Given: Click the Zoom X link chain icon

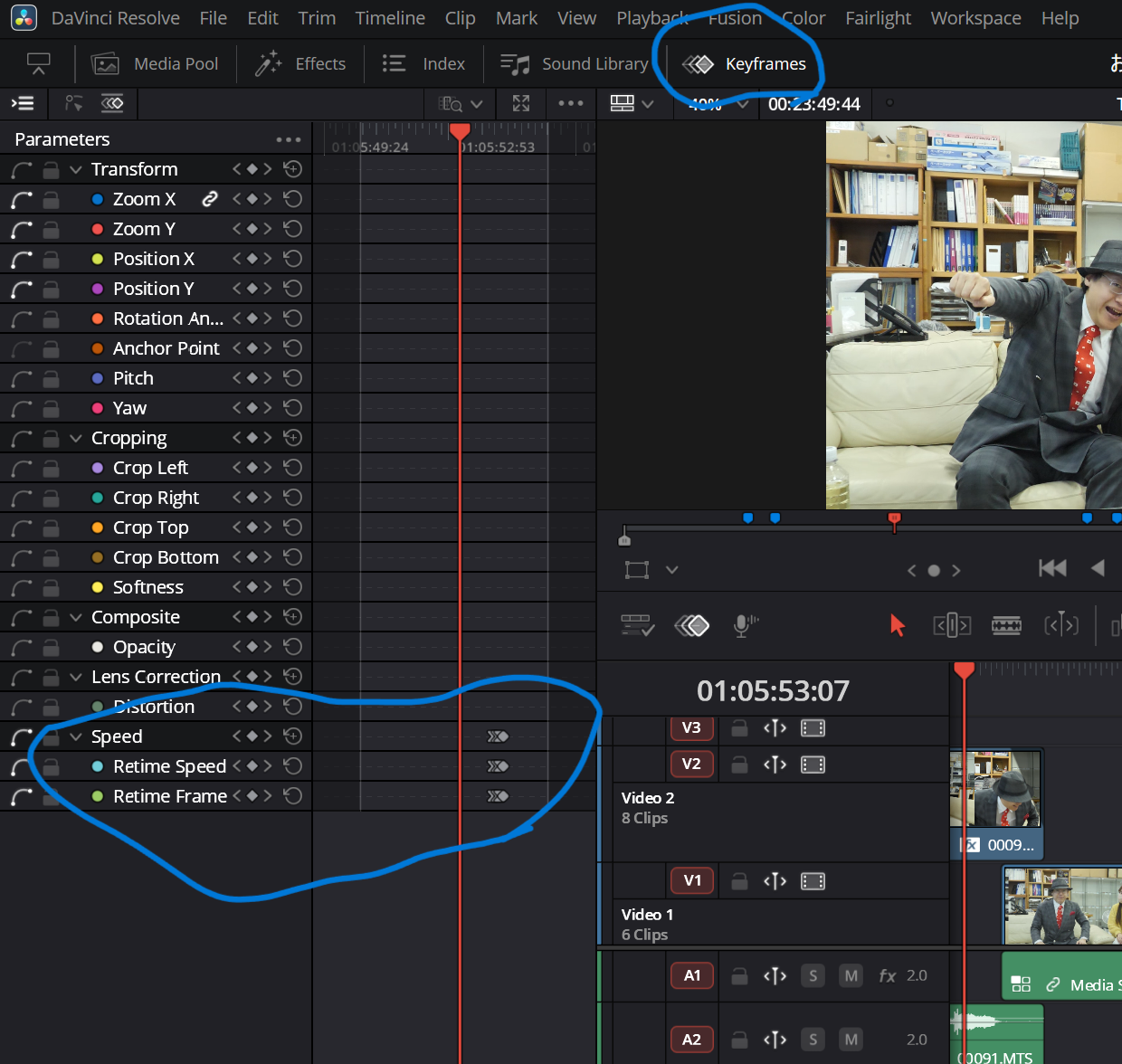Looking at the screenshot, I should (x=210, y=199).
